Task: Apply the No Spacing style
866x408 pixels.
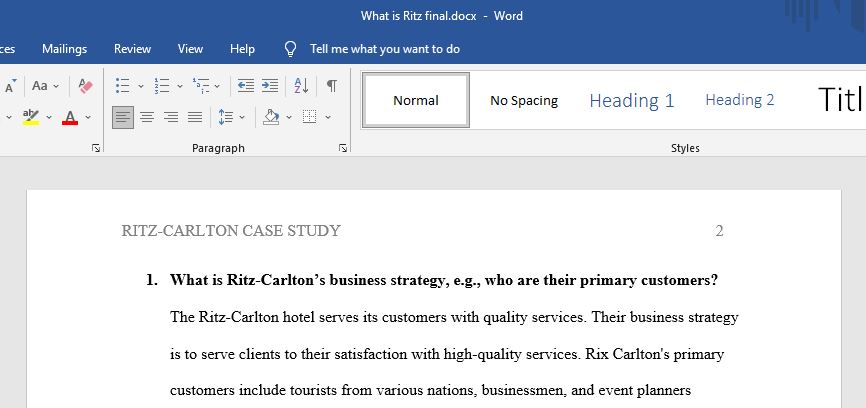Action: tap(524, 100)
